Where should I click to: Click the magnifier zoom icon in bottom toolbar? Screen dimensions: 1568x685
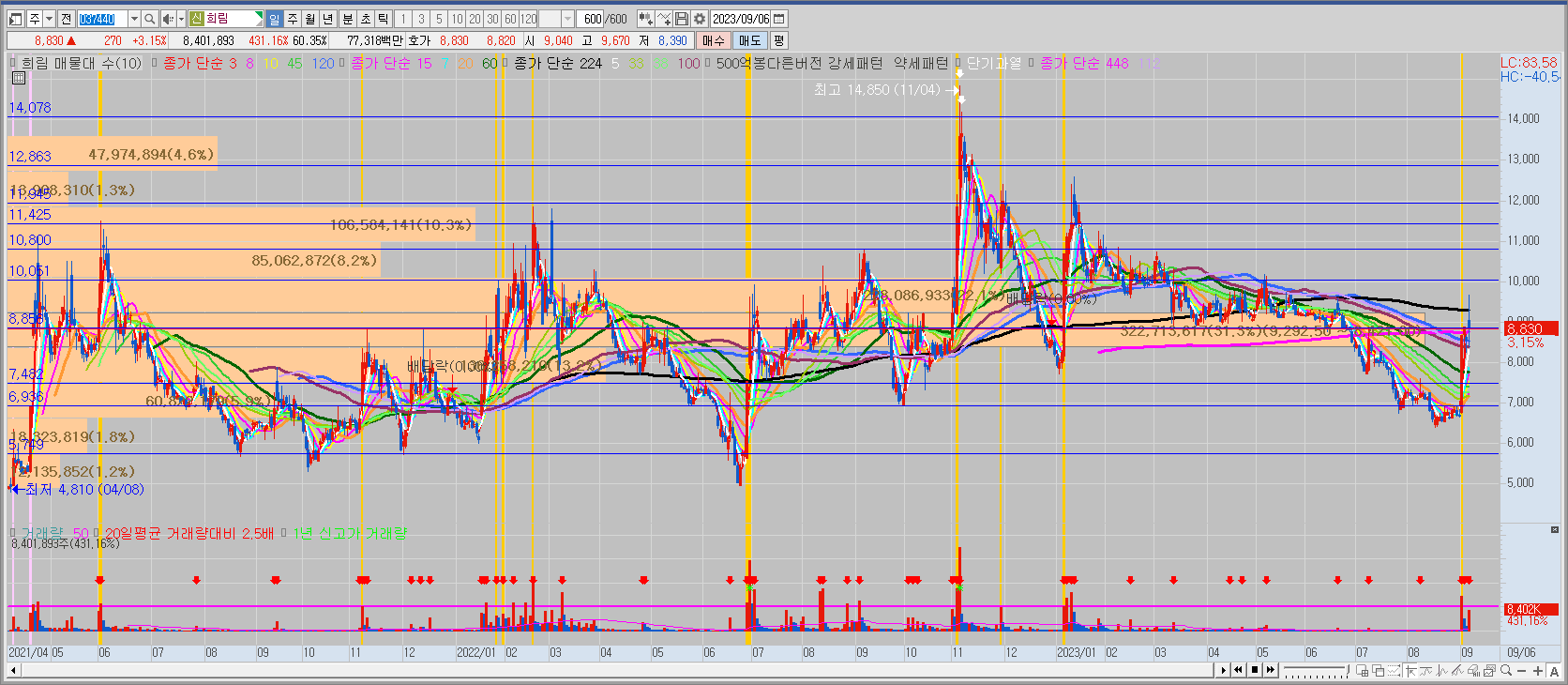[x=1506, y=670]
